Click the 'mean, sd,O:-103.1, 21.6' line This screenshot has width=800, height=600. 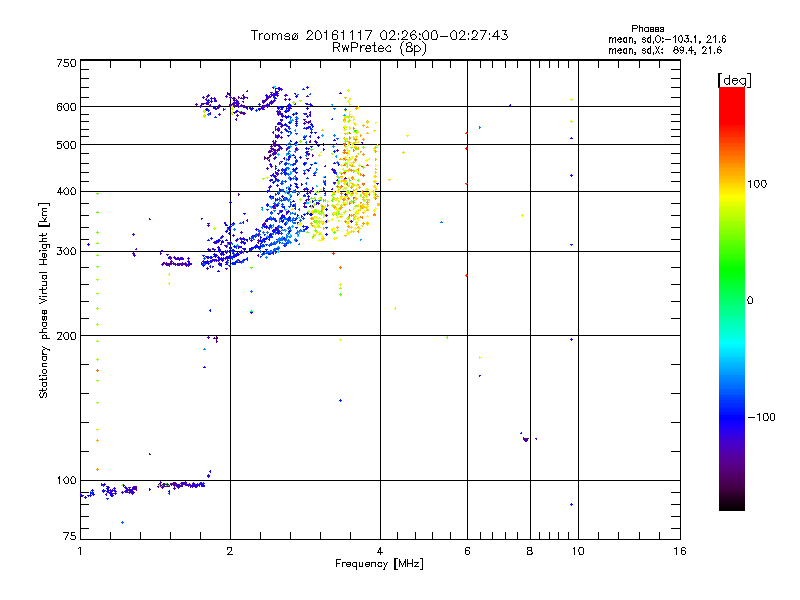667,39
